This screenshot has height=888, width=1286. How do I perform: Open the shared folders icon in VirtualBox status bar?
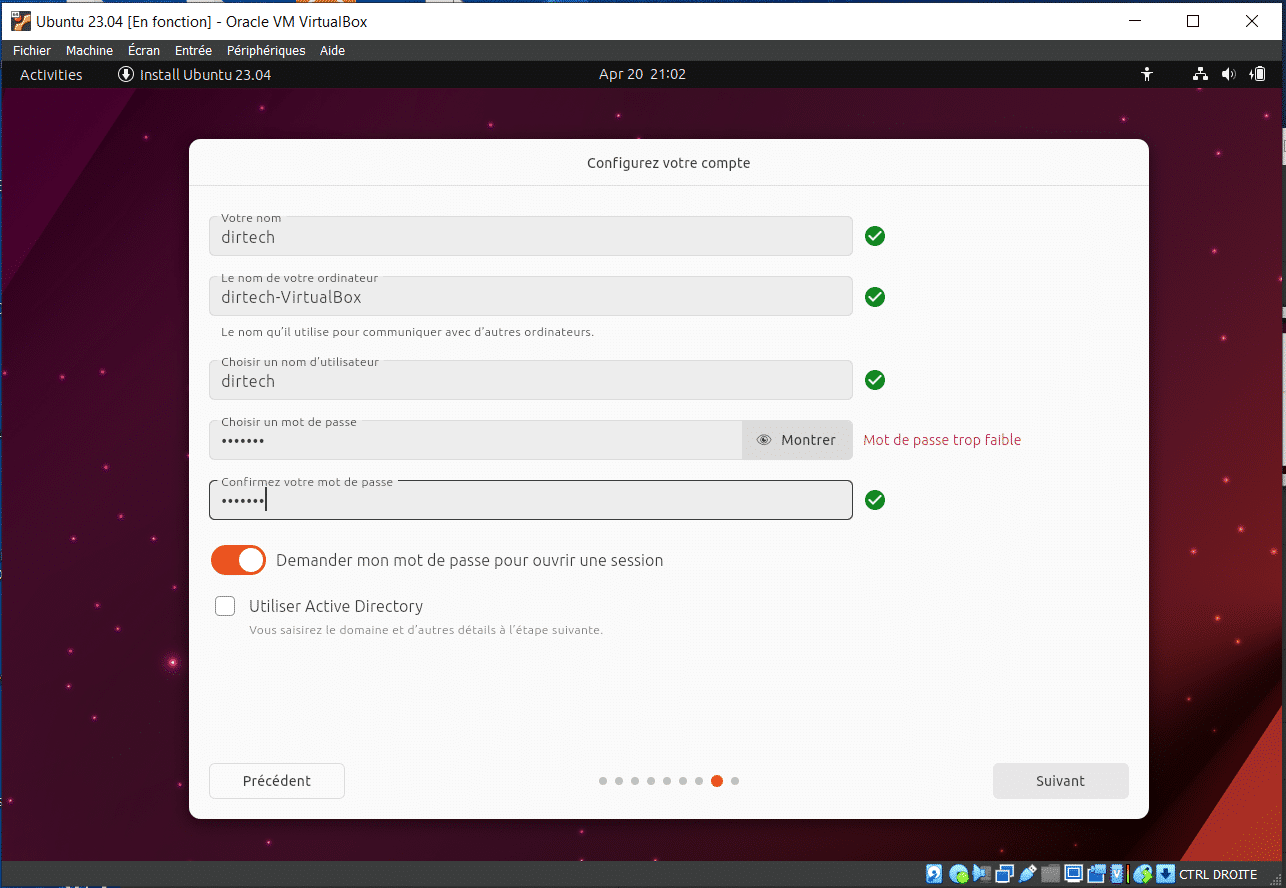pos(1050,874)
